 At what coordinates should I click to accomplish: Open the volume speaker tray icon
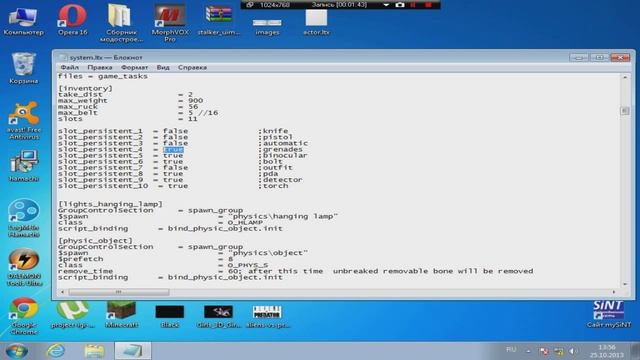click(x=573, y=351)
